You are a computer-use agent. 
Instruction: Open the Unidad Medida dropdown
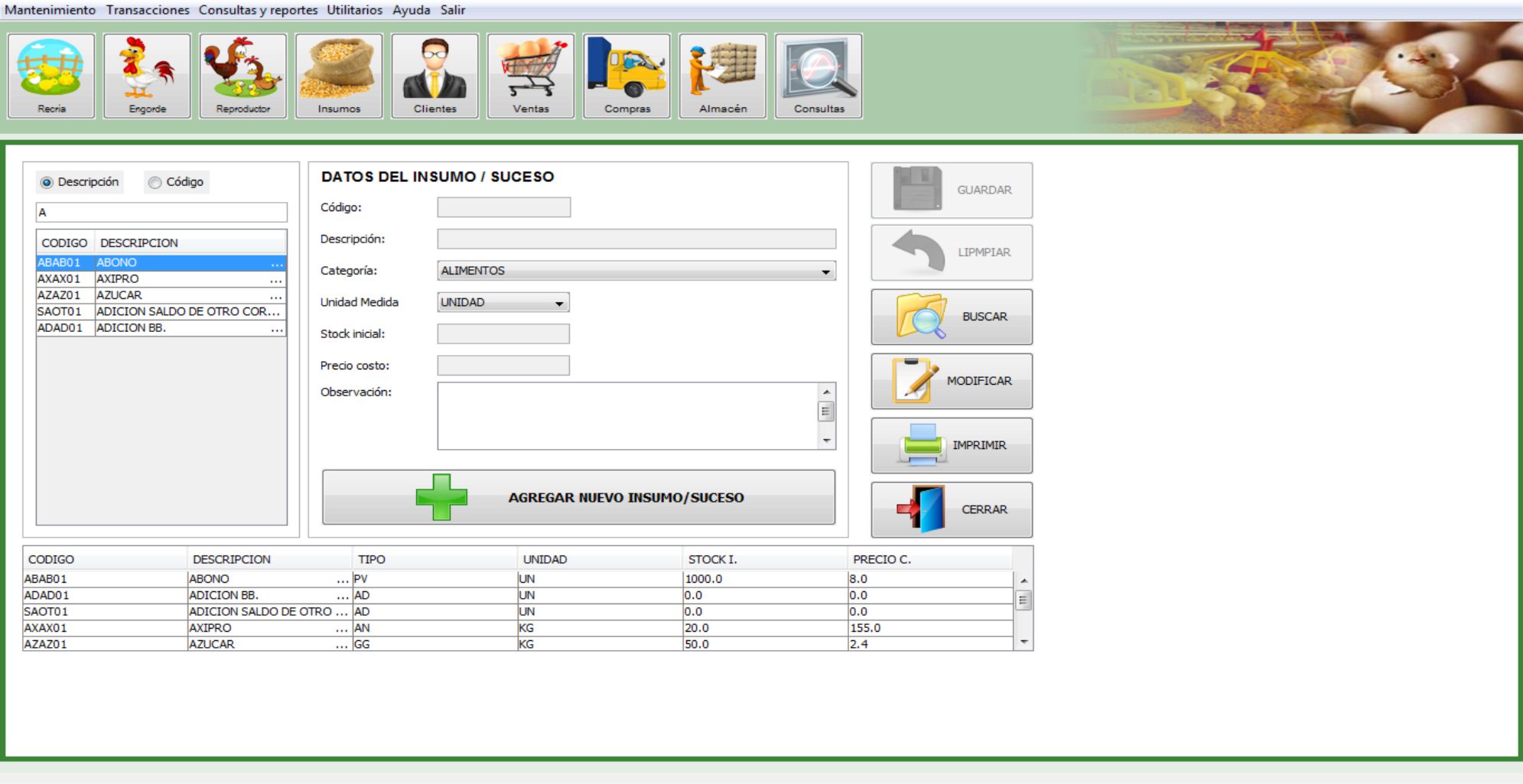(503, 303)
